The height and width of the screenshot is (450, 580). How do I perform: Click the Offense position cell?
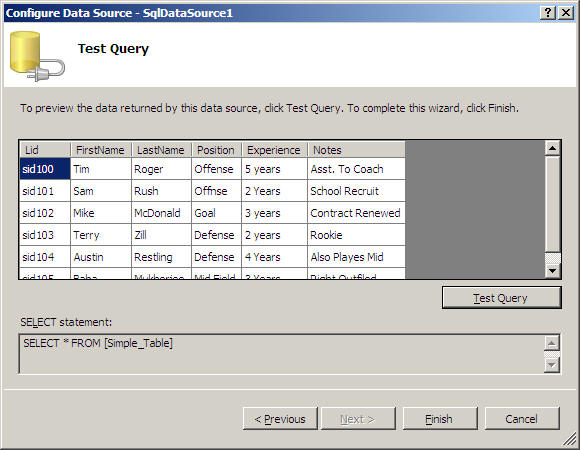pos(216,169)
